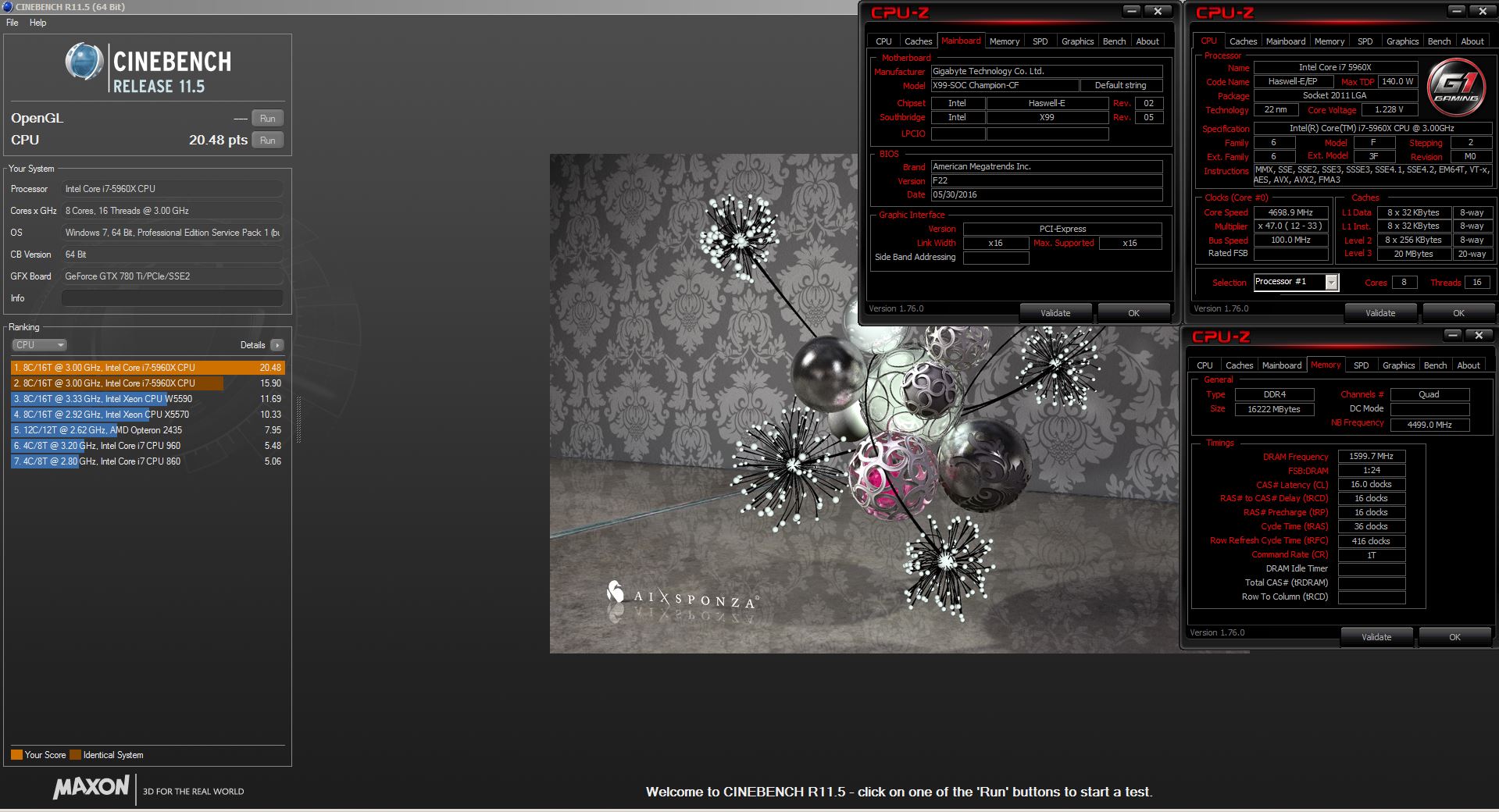Viewport: 1499px width, 812px height.
Task: Select the AMD Opteron 2435 ranking row
Action: pos(148,430)
